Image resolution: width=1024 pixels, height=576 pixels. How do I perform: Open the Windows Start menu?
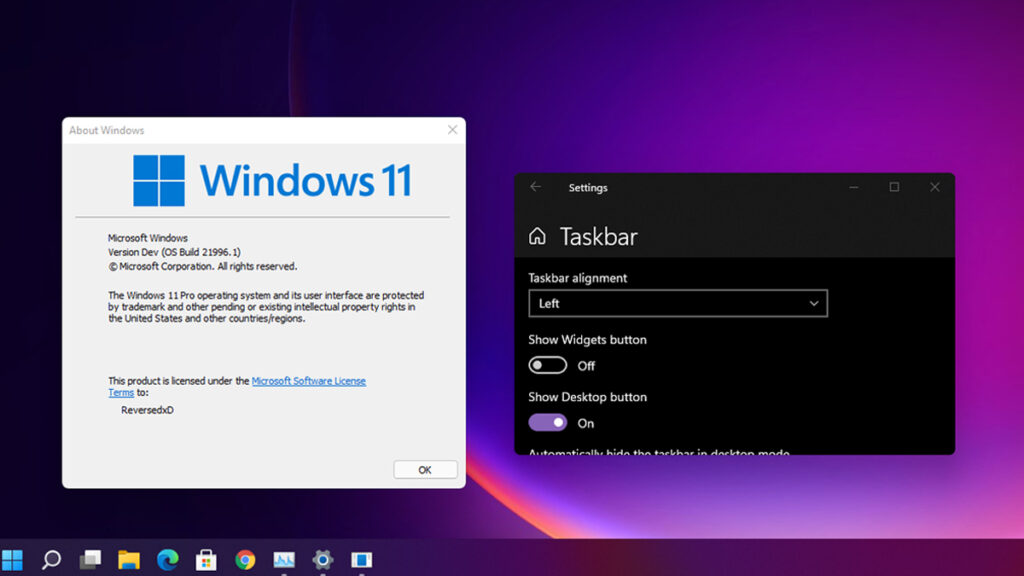coord(12,560)
